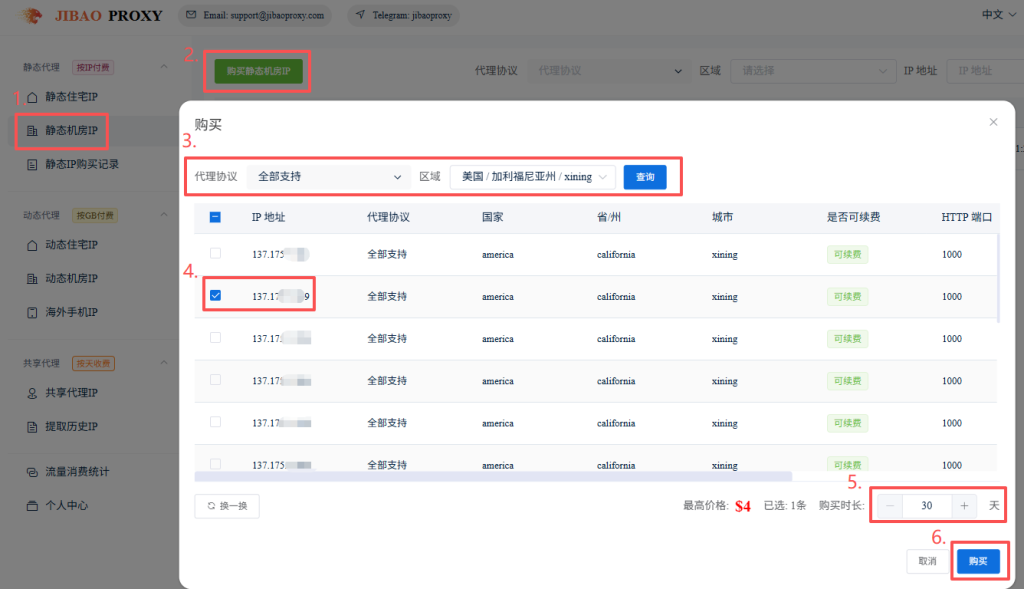1024x589 pixels.
Task: Click the blue 购买 confirm button
Action: click(977, 561)
